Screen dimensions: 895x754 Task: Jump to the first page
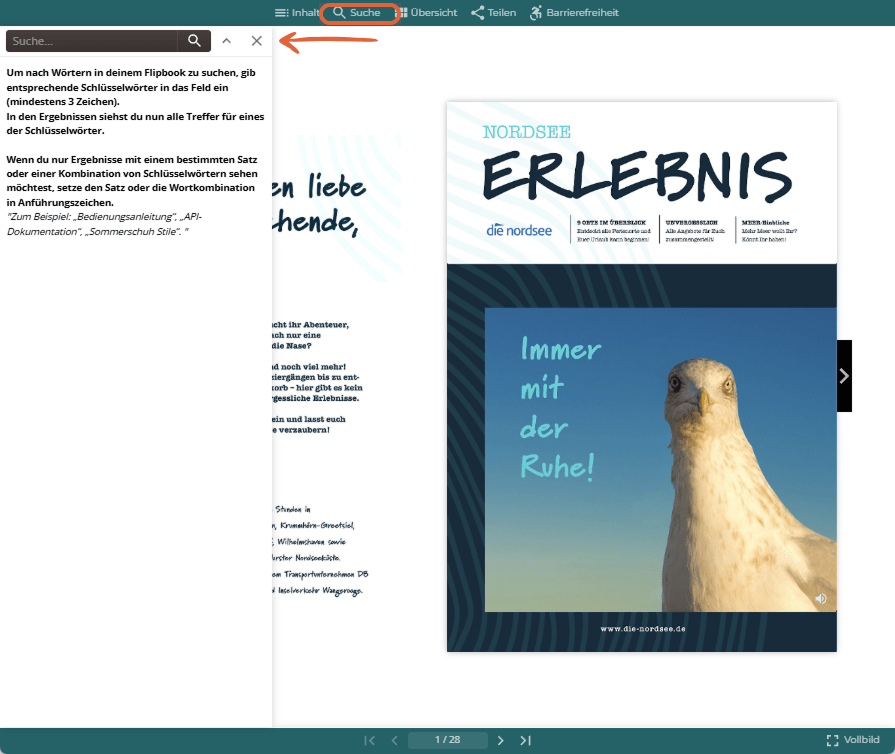pos(369,740)
